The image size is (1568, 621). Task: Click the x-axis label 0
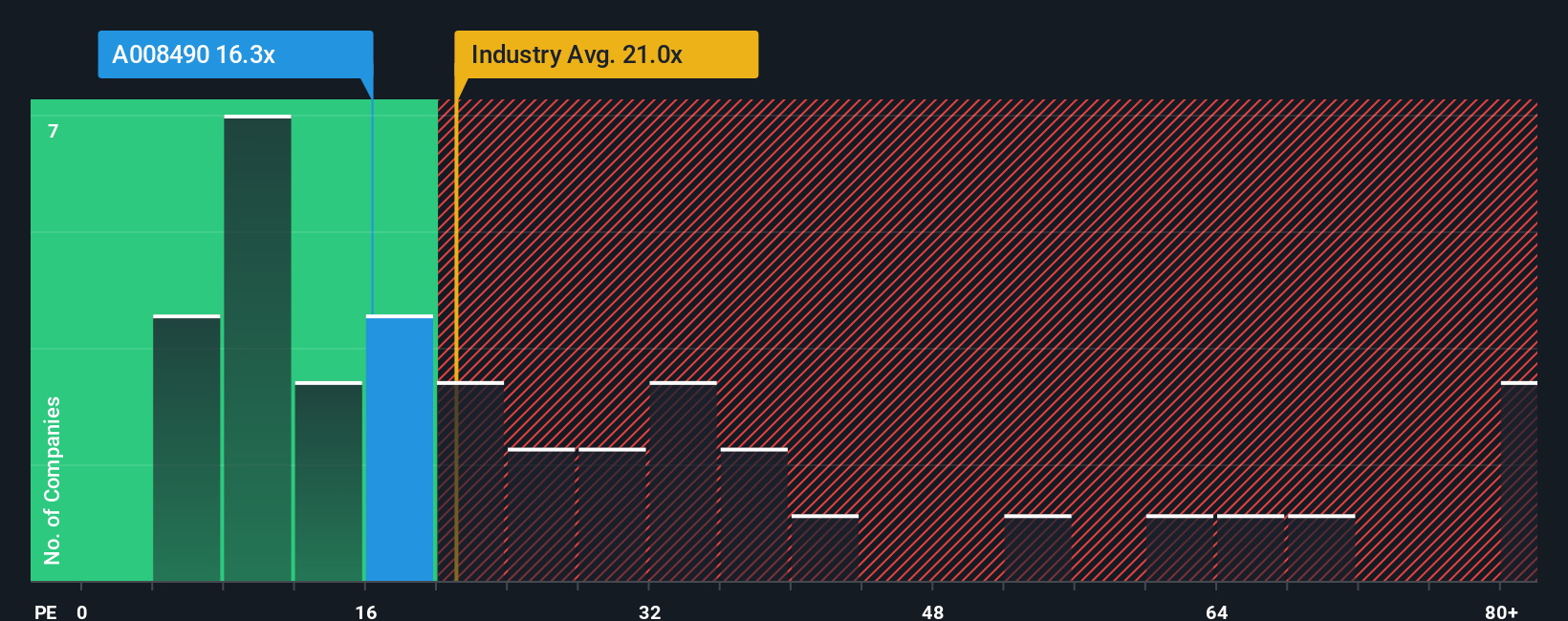click(82, 612)
